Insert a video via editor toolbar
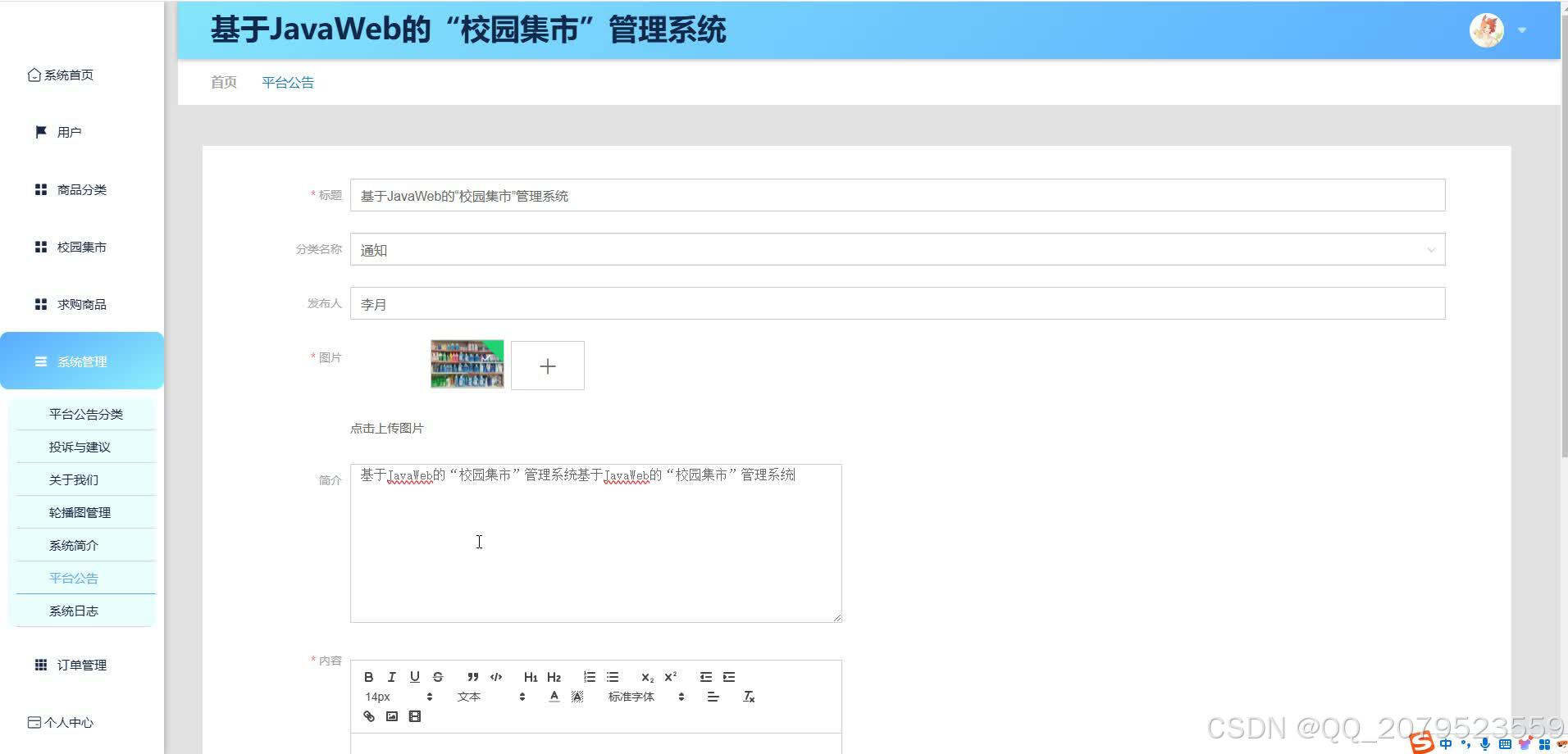Screen dimensions: 1568x754 tap(414, 715)
